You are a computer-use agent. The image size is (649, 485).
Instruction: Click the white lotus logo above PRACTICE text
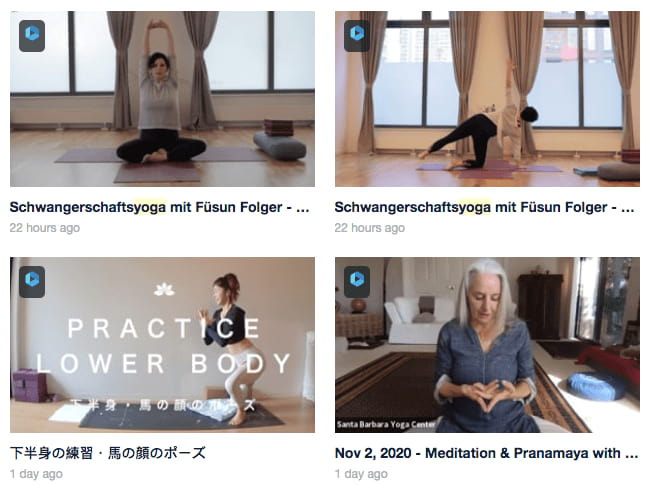point(164,289)
